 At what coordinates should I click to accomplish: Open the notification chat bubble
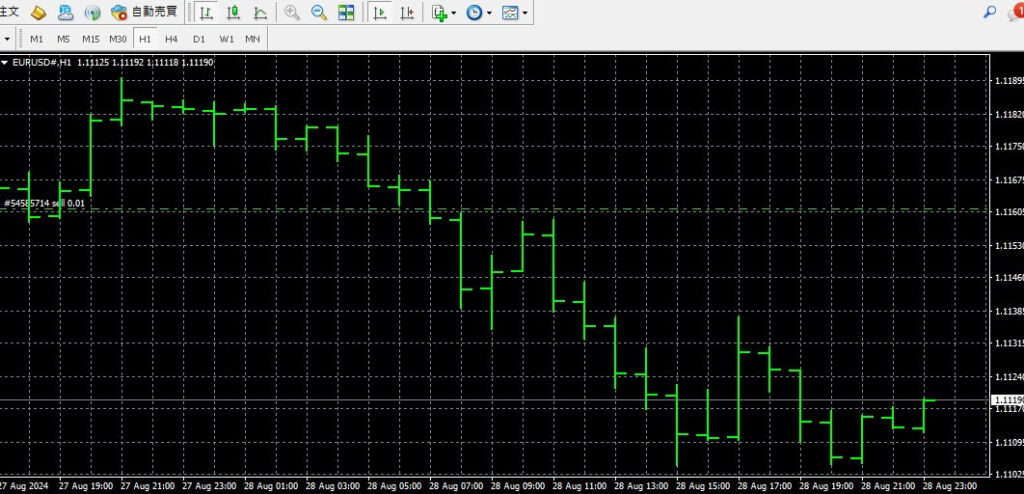pos(1015,11)
